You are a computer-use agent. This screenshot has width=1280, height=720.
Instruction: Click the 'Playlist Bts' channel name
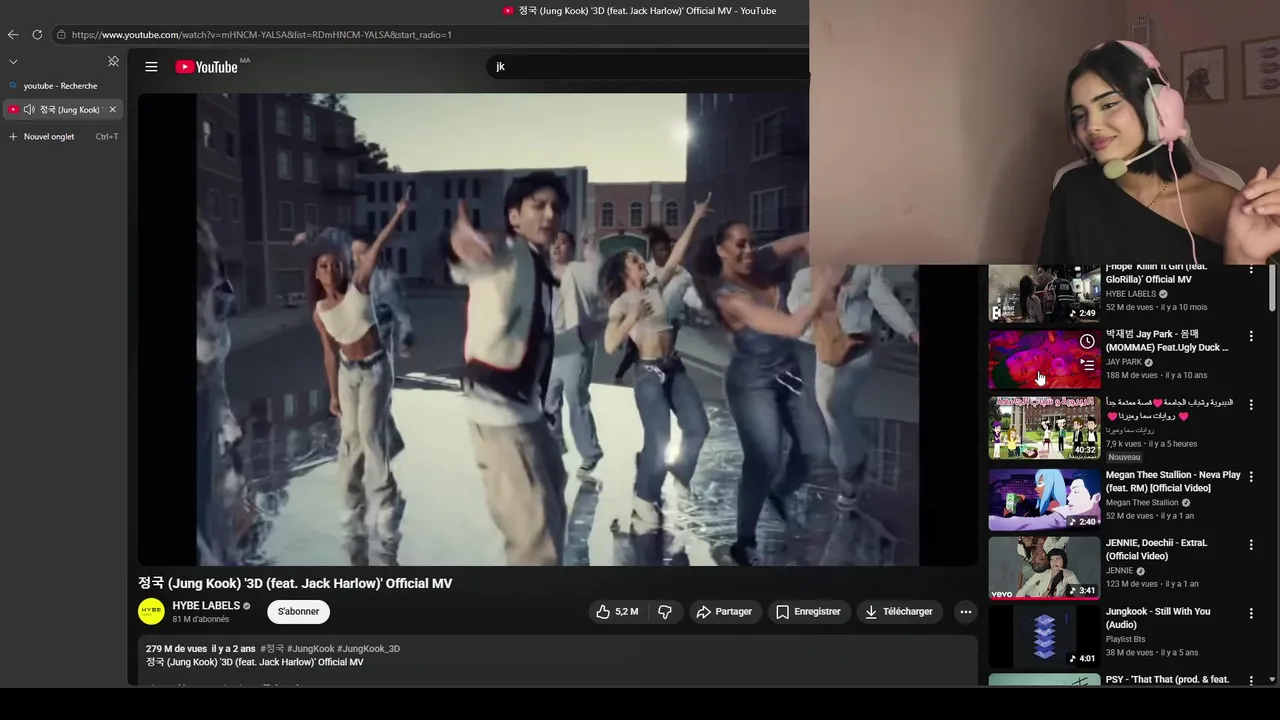pyautogui.click(x=1125, y=639)
